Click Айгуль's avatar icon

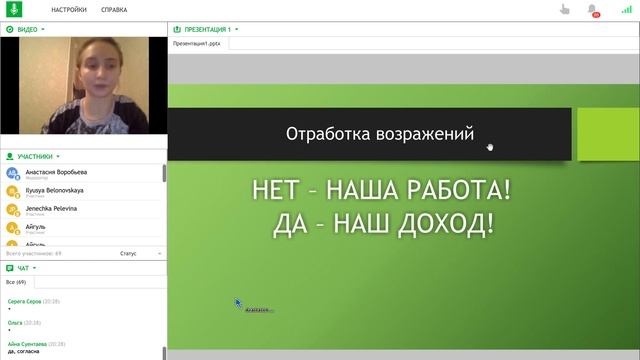click(x=12, y=227)
